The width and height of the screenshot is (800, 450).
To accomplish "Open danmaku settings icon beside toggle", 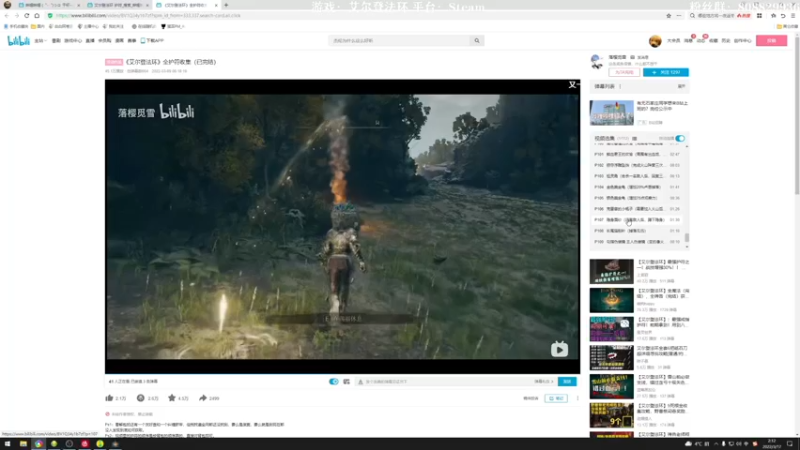I will [x=346, y=382].
